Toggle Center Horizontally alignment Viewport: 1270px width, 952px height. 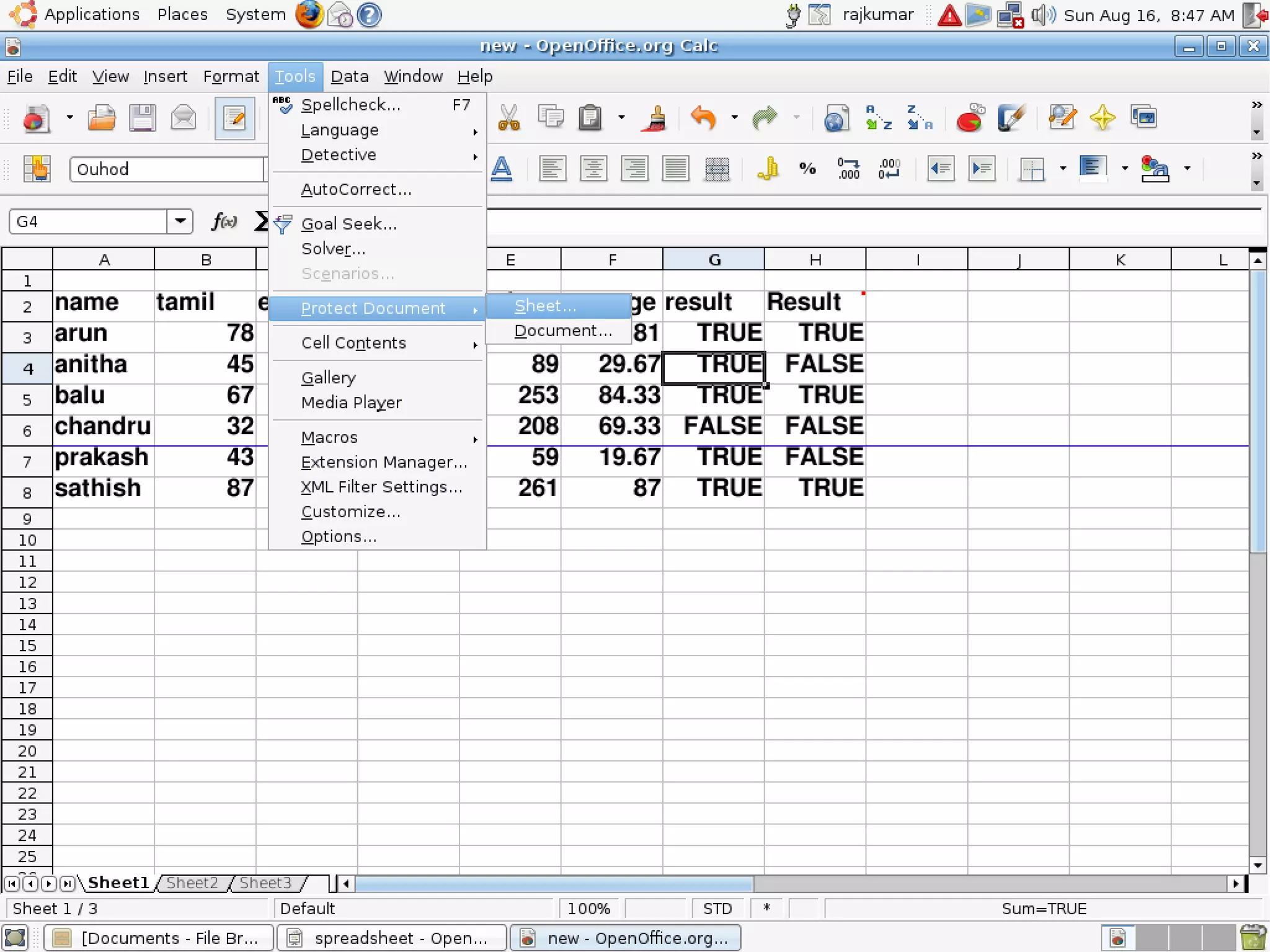tap(593, 169)
